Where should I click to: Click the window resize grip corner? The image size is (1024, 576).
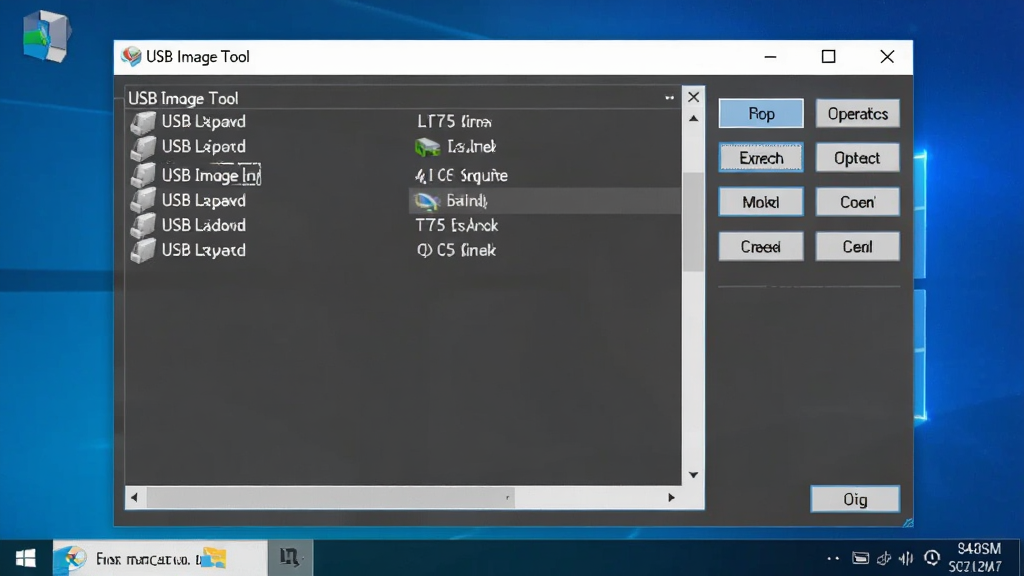click(907, 522)
